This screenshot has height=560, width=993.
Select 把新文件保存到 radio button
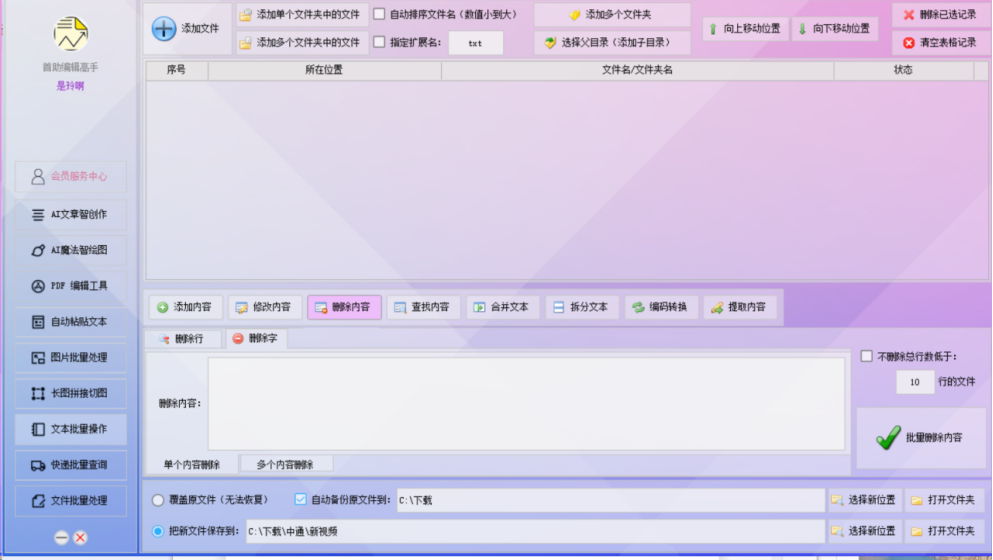click(158, 531)
